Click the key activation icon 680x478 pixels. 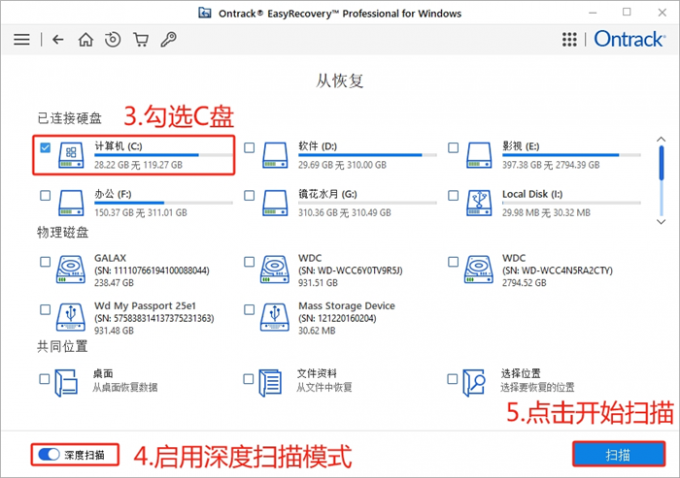click(169, 40)
